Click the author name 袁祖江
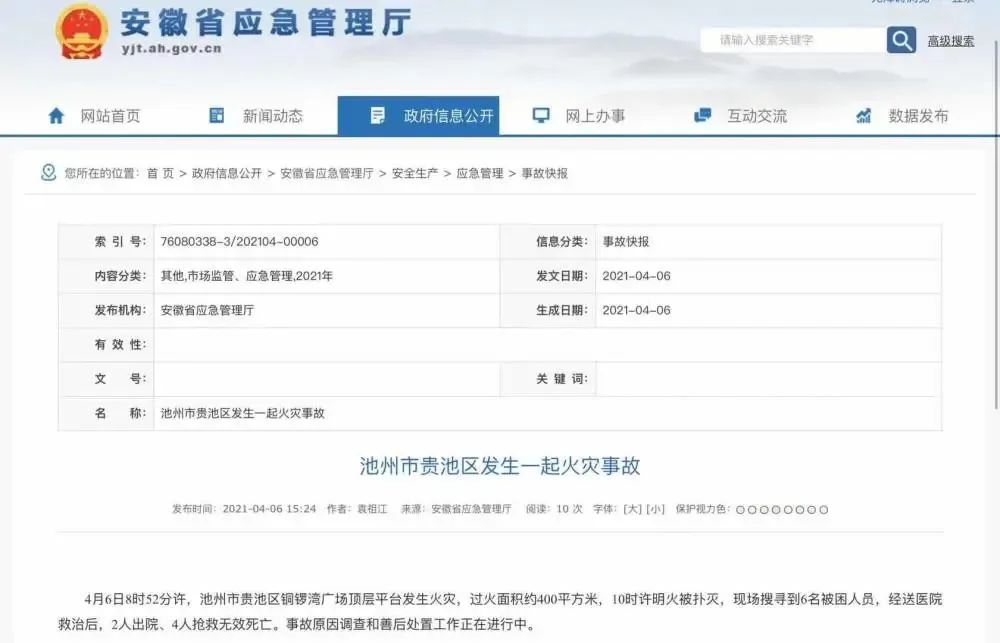Image resolution: width=1000 pixels, height=643 pixels. pos(372,509)
